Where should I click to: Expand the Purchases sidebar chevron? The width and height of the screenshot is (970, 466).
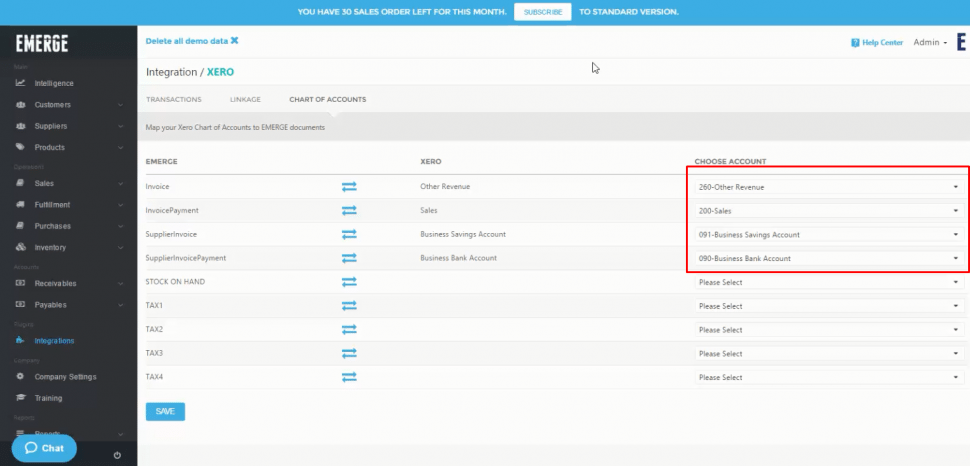[121, 227]
